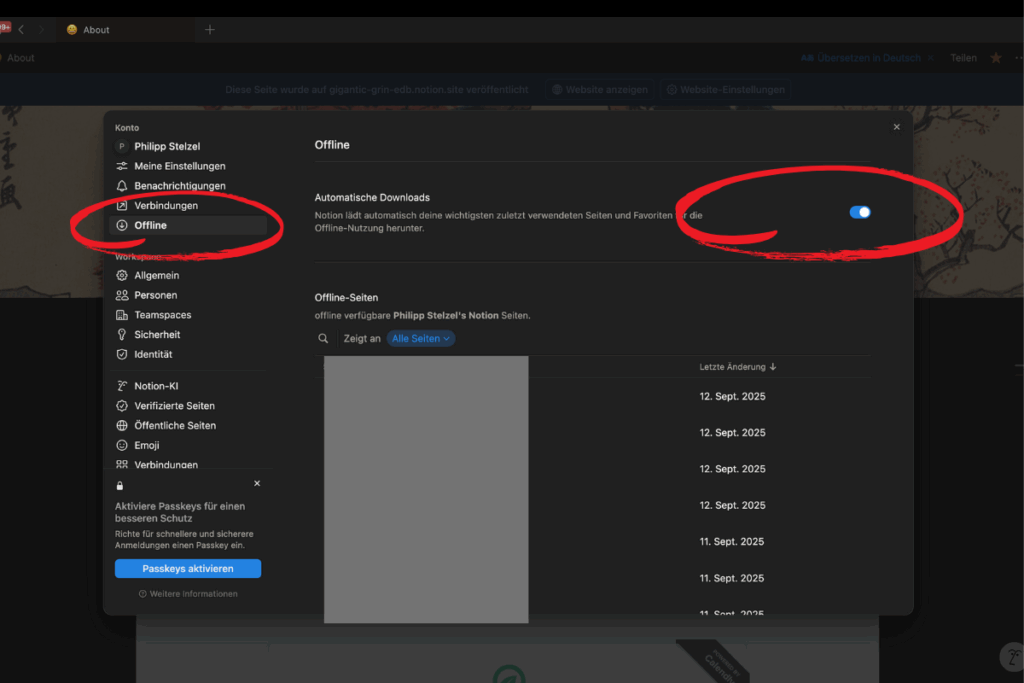Screen dimensions: 1024x683
Task: Click the Benachrichtigungen bell icon
Action: coord(121,185)
